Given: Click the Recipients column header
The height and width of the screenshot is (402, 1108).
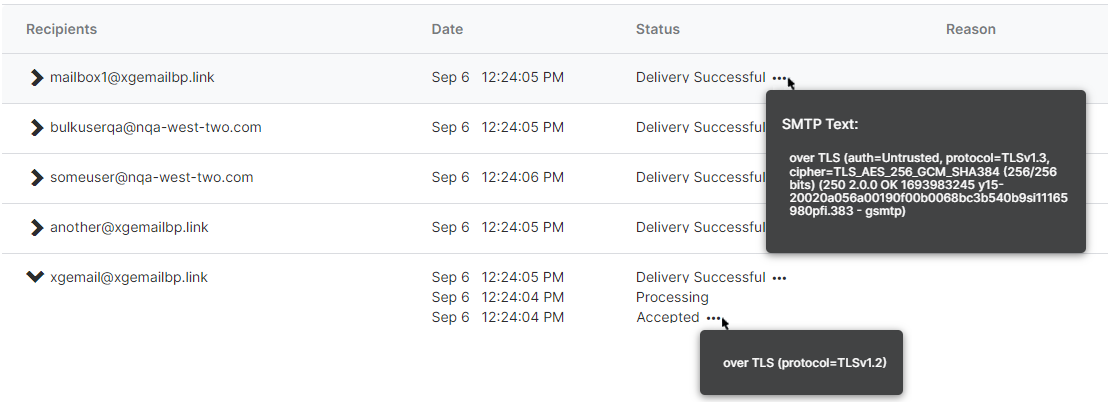Looking at the screenshot, I should coord(61,29).
